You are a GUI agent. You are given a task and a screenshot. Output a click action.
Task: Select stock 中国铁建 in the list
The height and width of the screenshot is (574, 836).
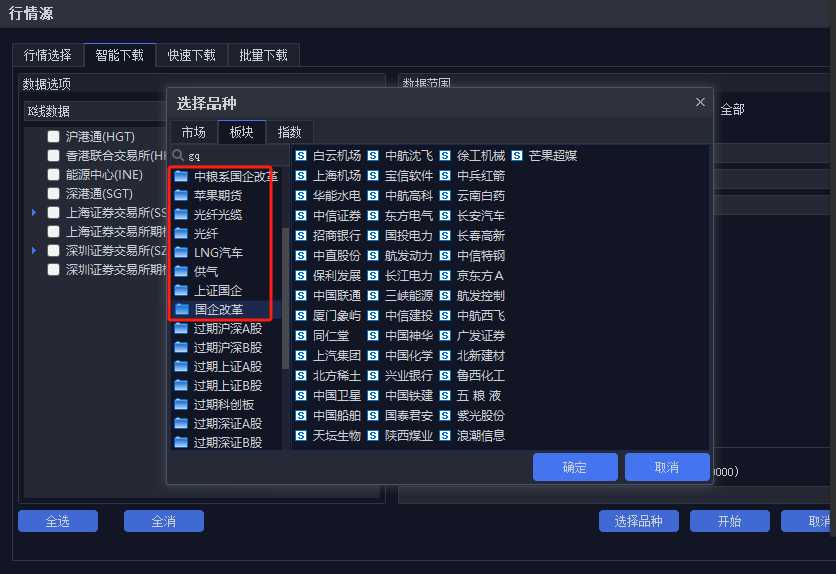[408, 395]
